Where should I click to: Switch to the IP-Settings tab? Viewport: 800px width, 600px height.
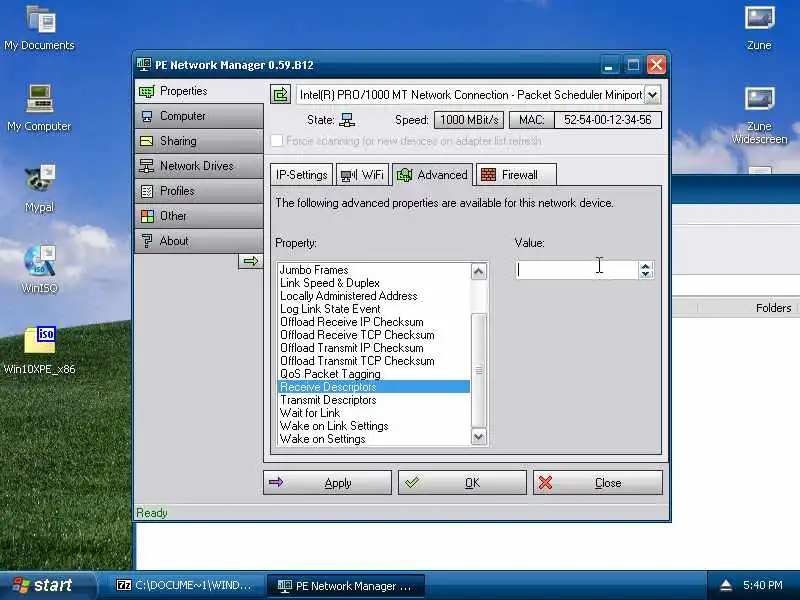[x=302, y=175]
